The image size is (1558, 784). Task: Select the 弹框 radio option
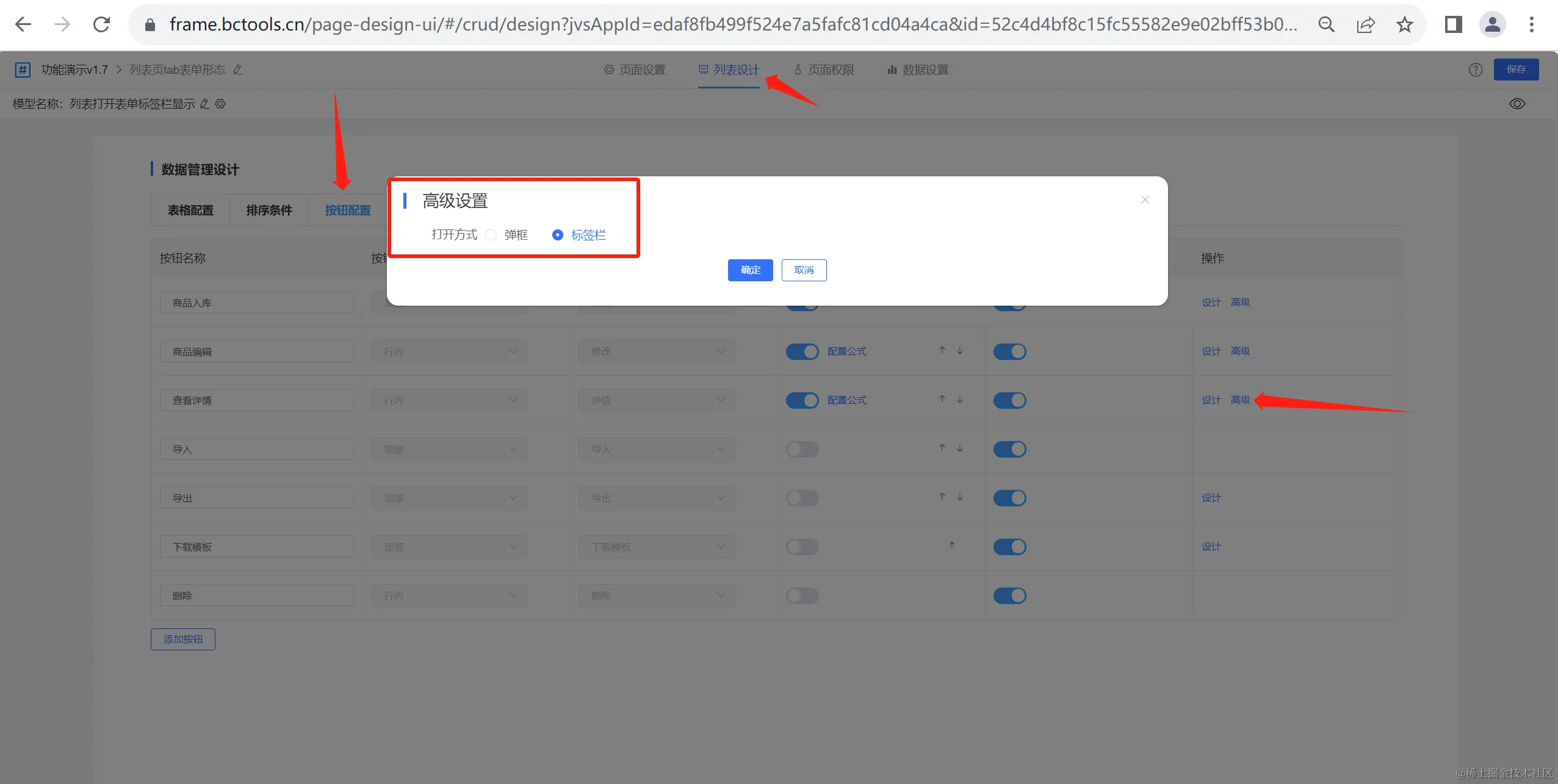(x=491, y=235)
